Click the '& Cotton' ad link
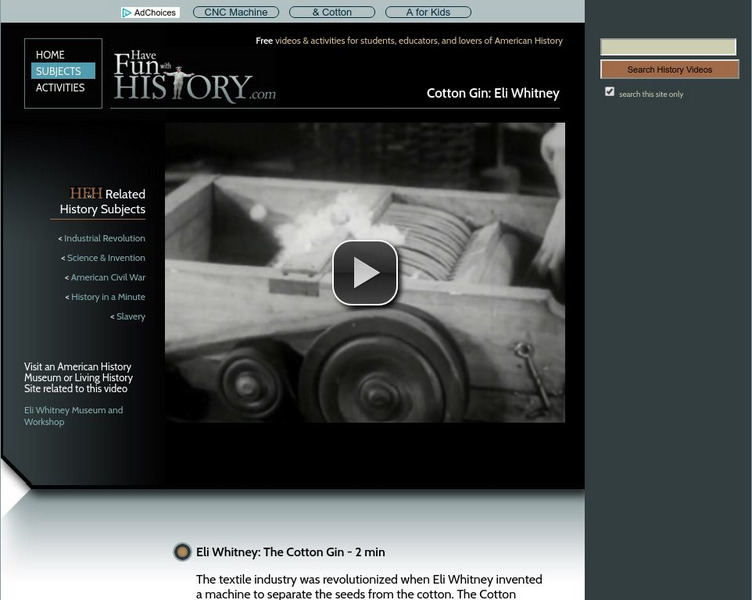 click(332, 12)
